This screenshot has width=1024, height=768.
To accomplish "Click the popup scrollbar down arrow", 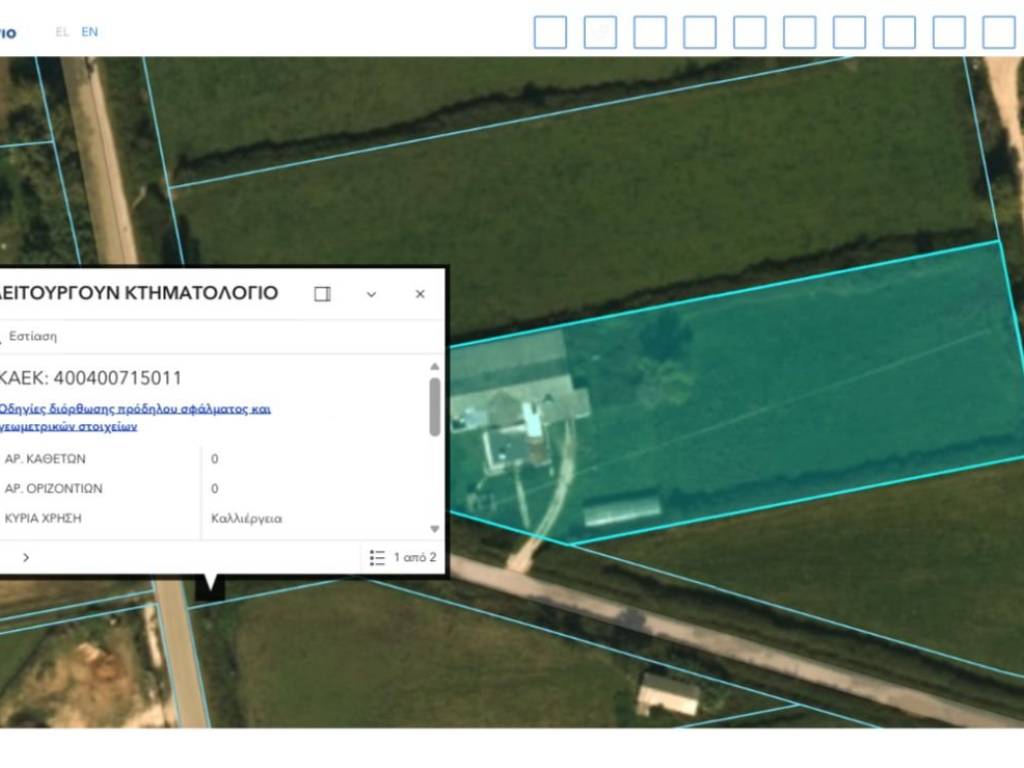I will (x=435, y=529).
